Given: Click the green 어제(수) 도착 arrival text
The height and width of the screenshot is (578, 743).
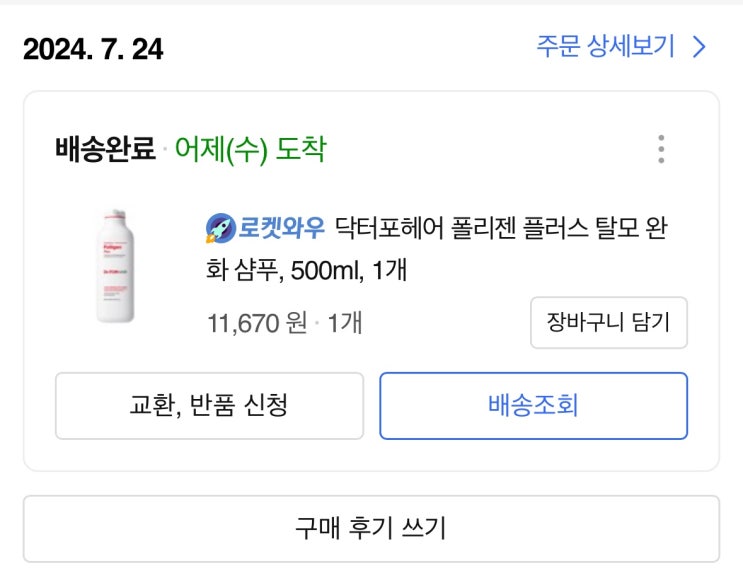Looking at the screenshot, I should [x=250, y=150].
